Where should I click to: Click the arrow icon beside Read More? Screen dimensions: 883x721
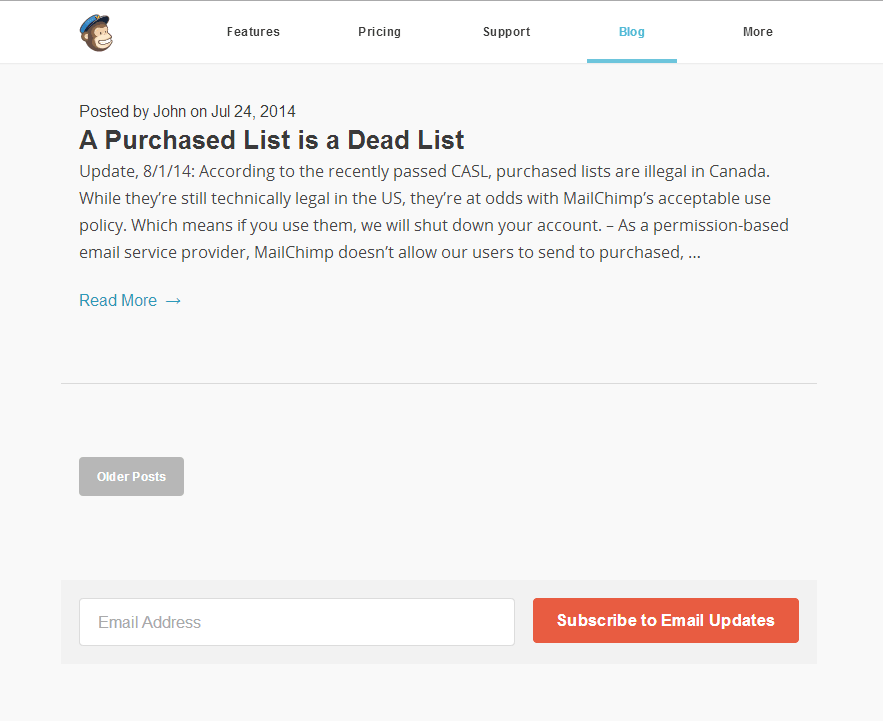tap(173, 301)
